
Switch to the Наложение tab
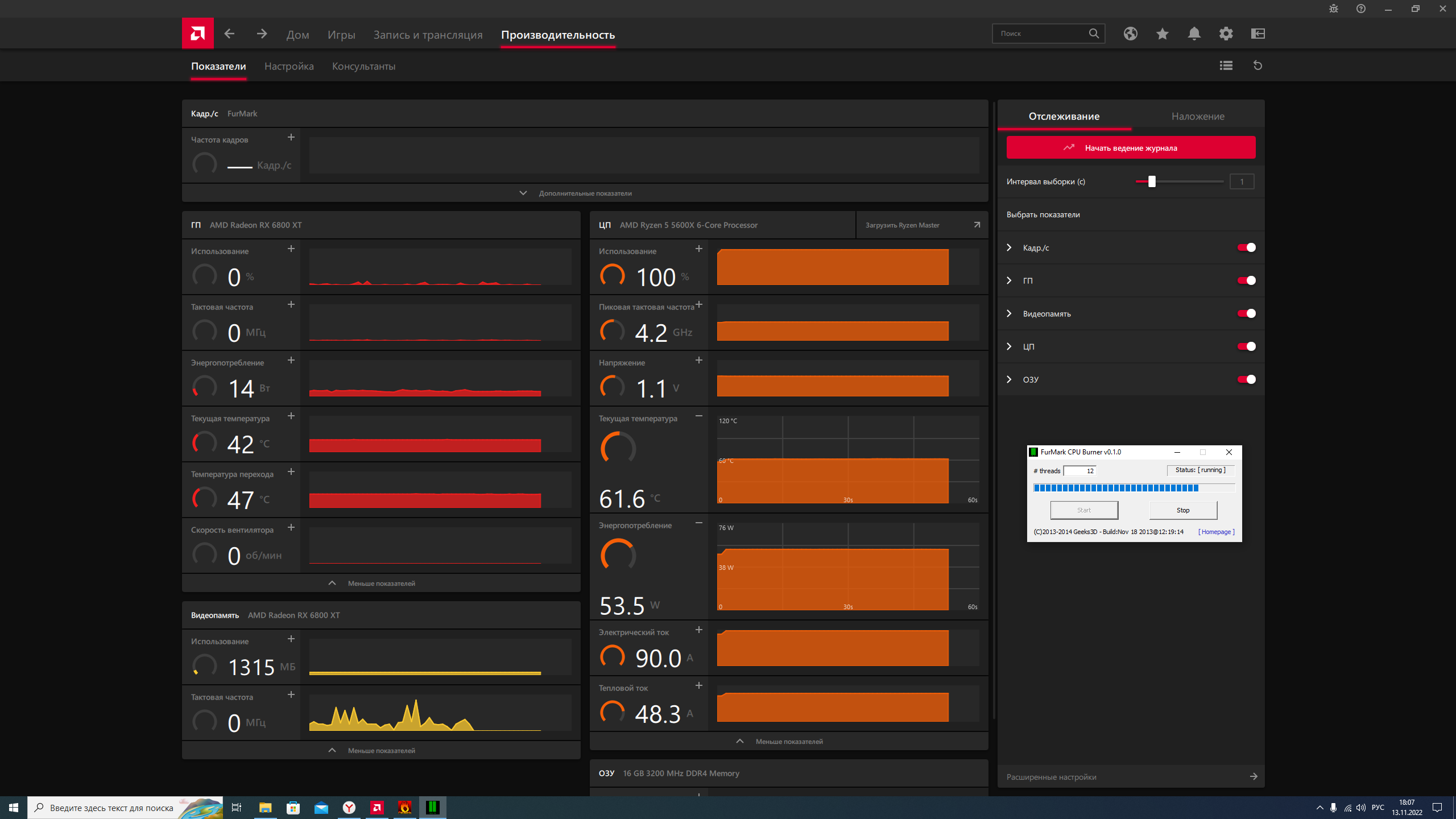click(x=1197, y=117)
